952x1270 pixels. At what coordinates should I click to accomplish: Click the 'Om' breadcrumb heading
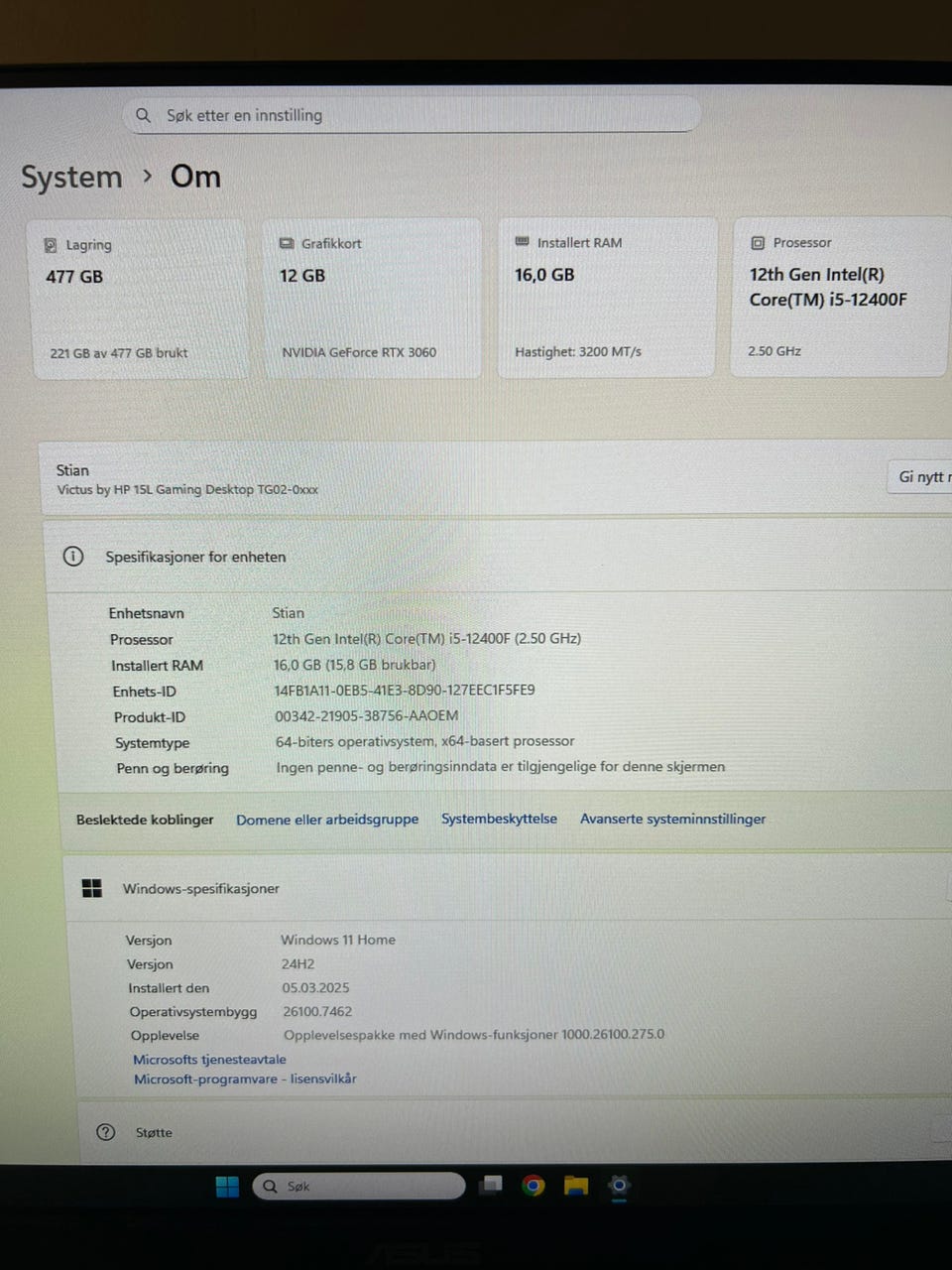(x=195, y=177)
